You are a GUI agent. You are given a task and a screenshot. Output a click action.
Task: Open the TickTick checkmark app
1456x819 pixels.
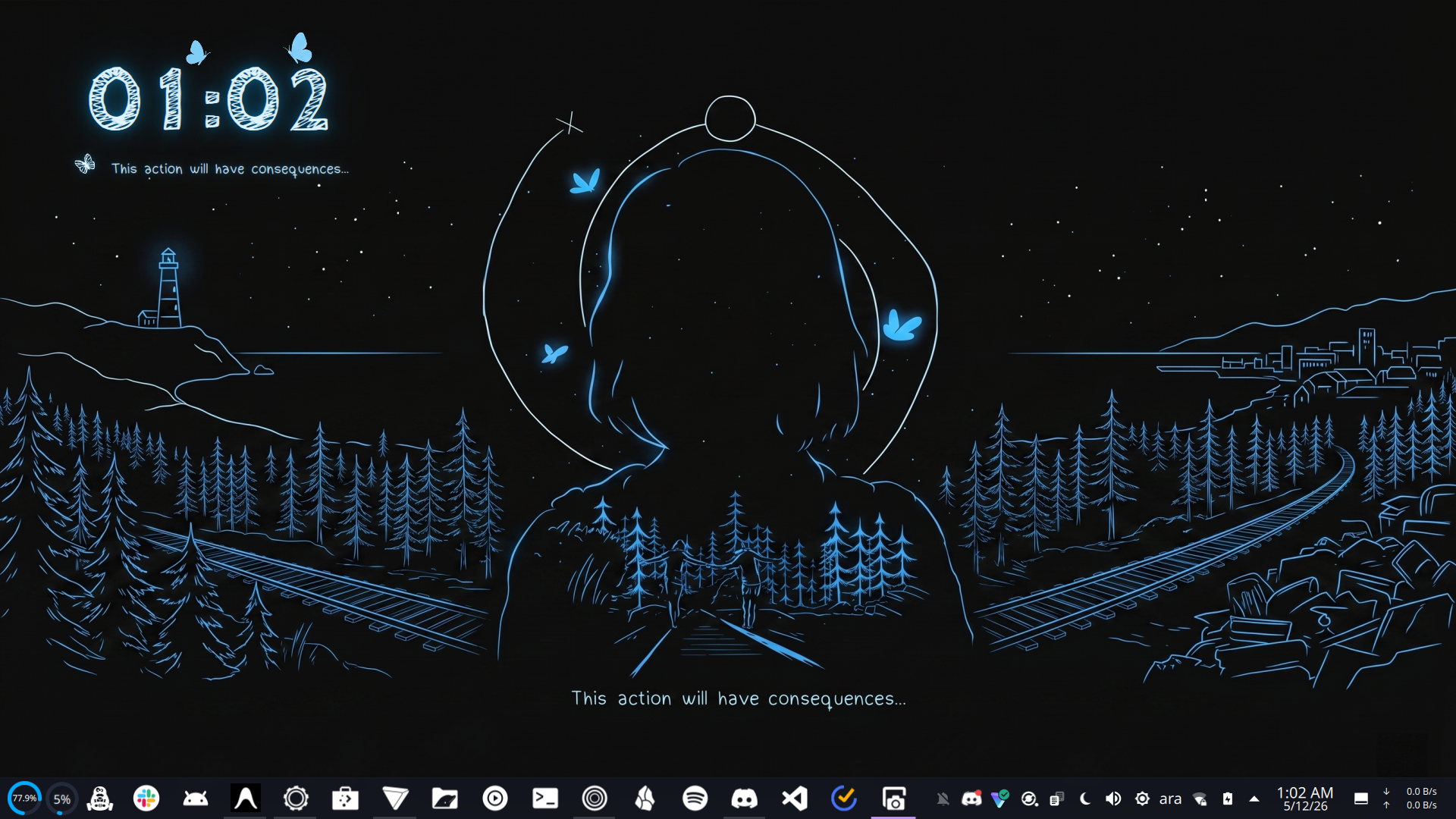[x=844, y=799]
